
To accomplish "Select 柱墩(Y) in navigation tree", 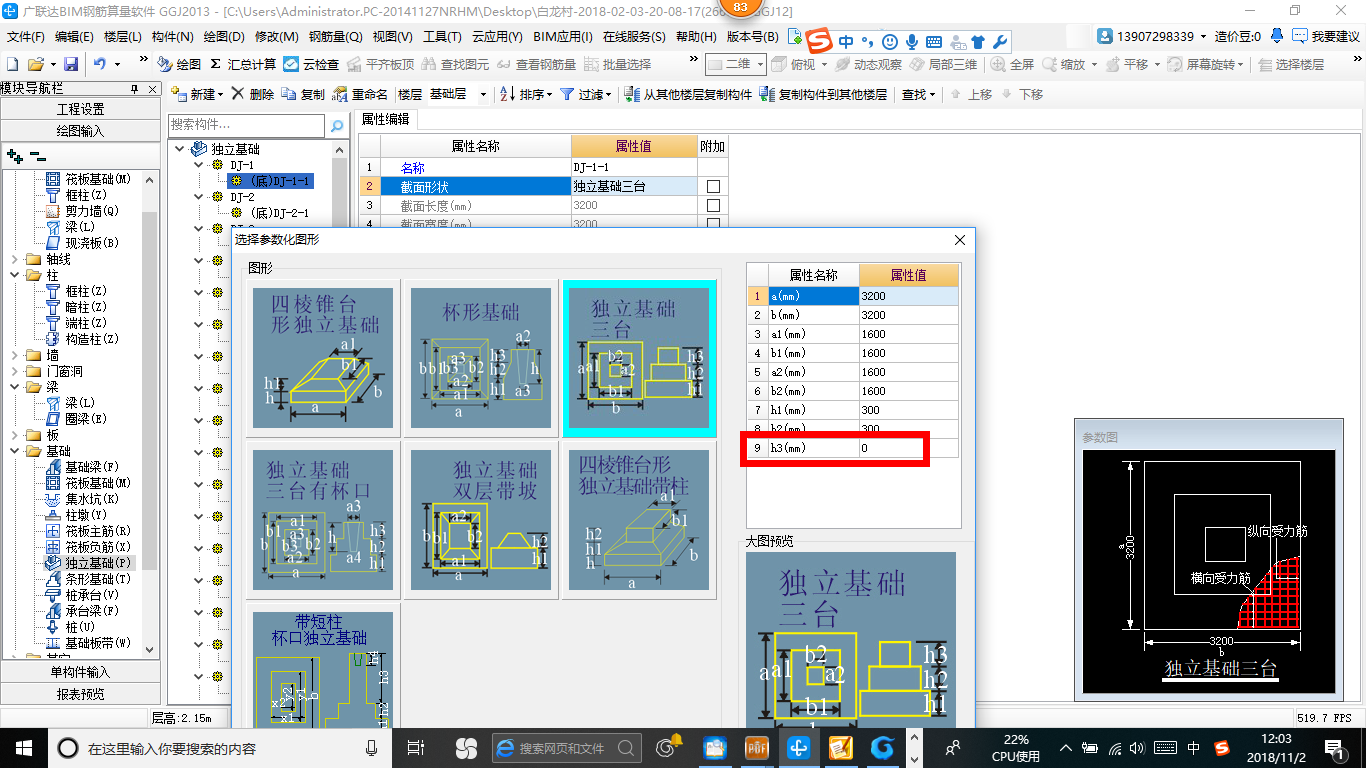I will tap(78, 515).
